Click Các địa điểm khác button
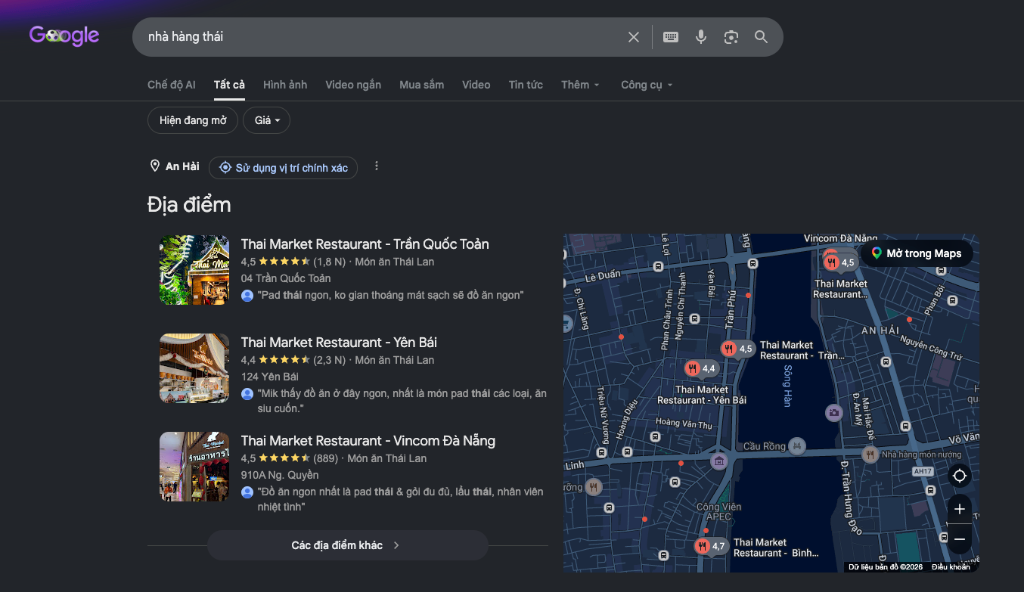The width and height of the screenshot is (1024, 592). (x=347, y=545)
